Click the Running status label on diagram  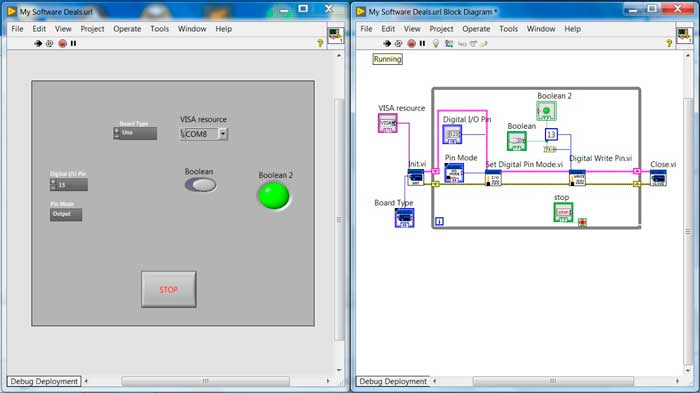coord(388,59)
